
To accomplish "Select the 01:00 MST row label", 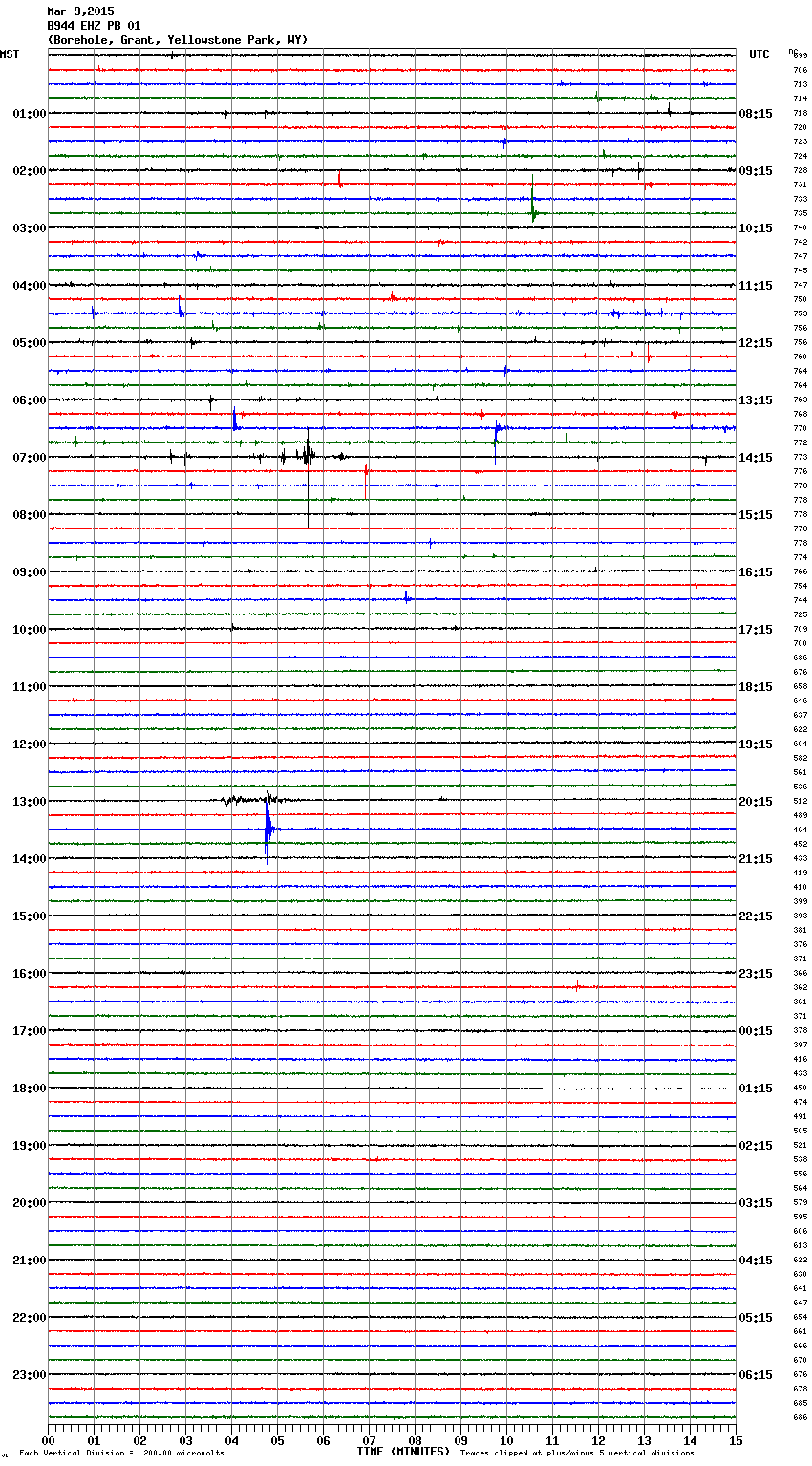I will tap(30, 114).
